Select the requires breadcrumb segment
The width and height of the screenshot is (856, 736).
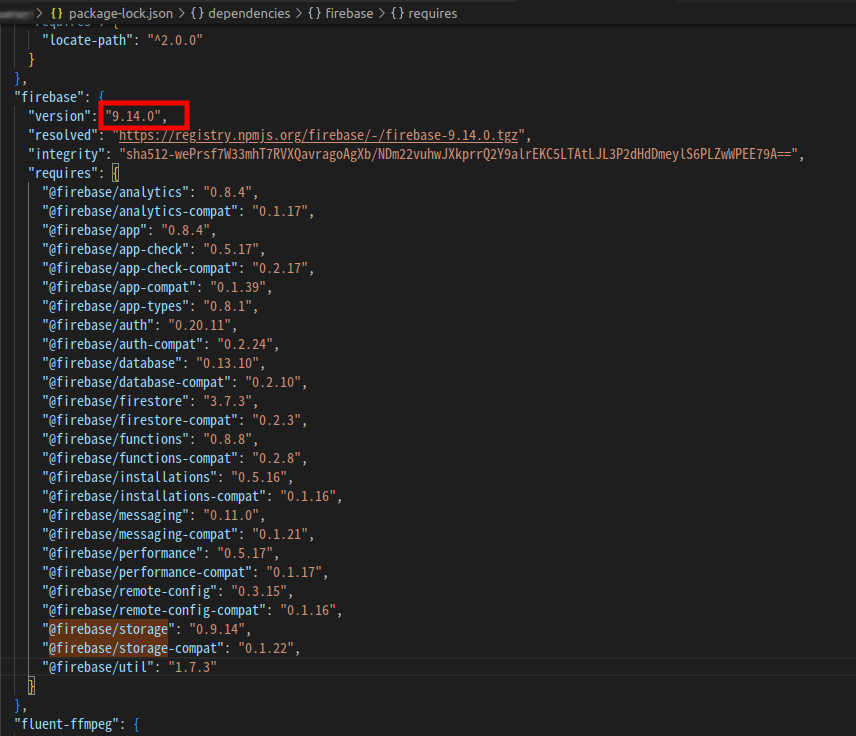click(x=432, y=13)
